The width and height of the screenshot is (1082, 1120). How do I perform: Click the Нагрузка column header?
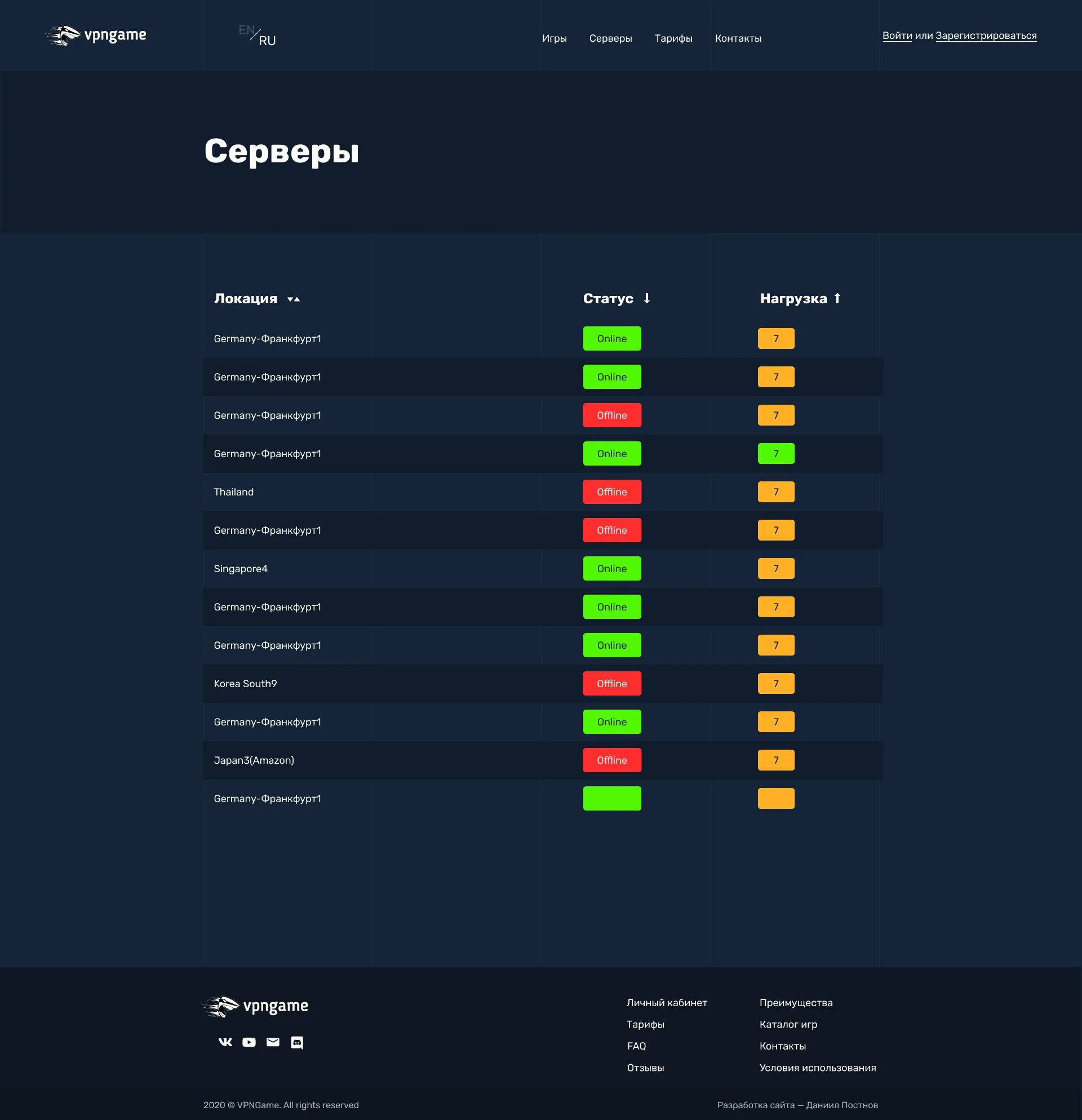pyautogui.click(x=793, y=298)
